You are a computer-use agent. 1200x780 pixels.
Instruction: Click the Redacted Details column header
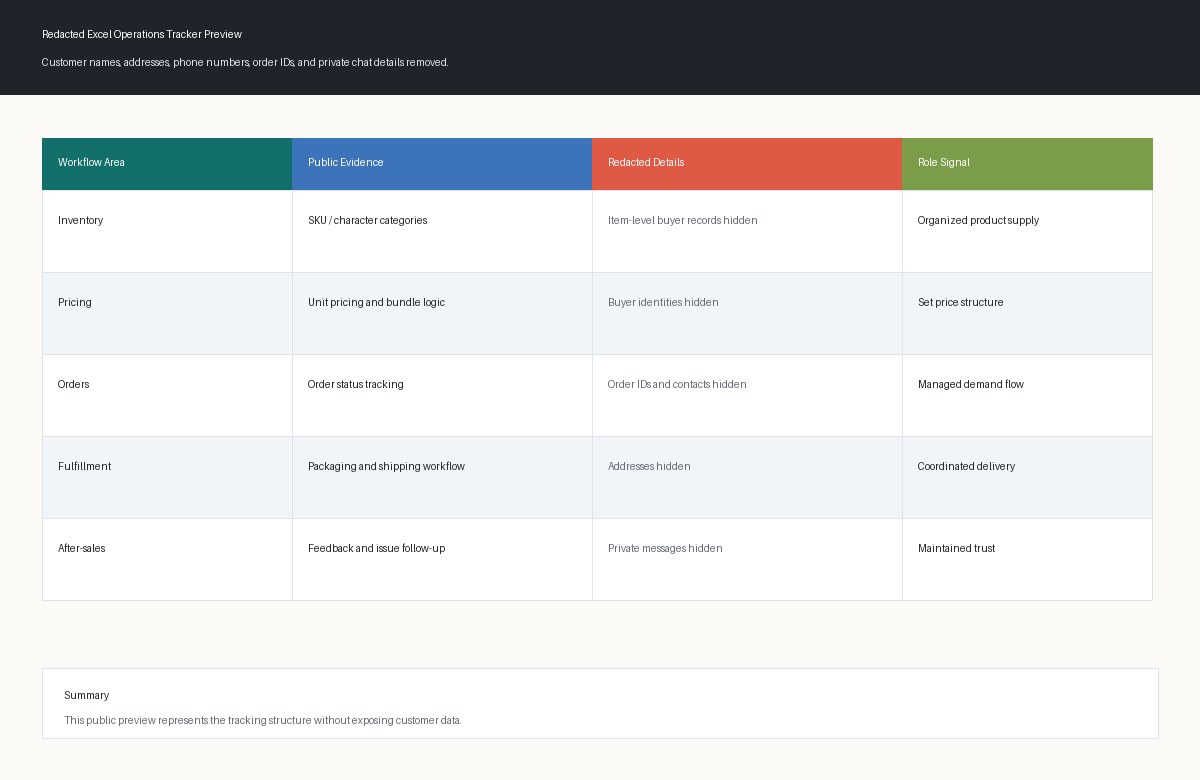pyautogui.click(x=747, y=163)
